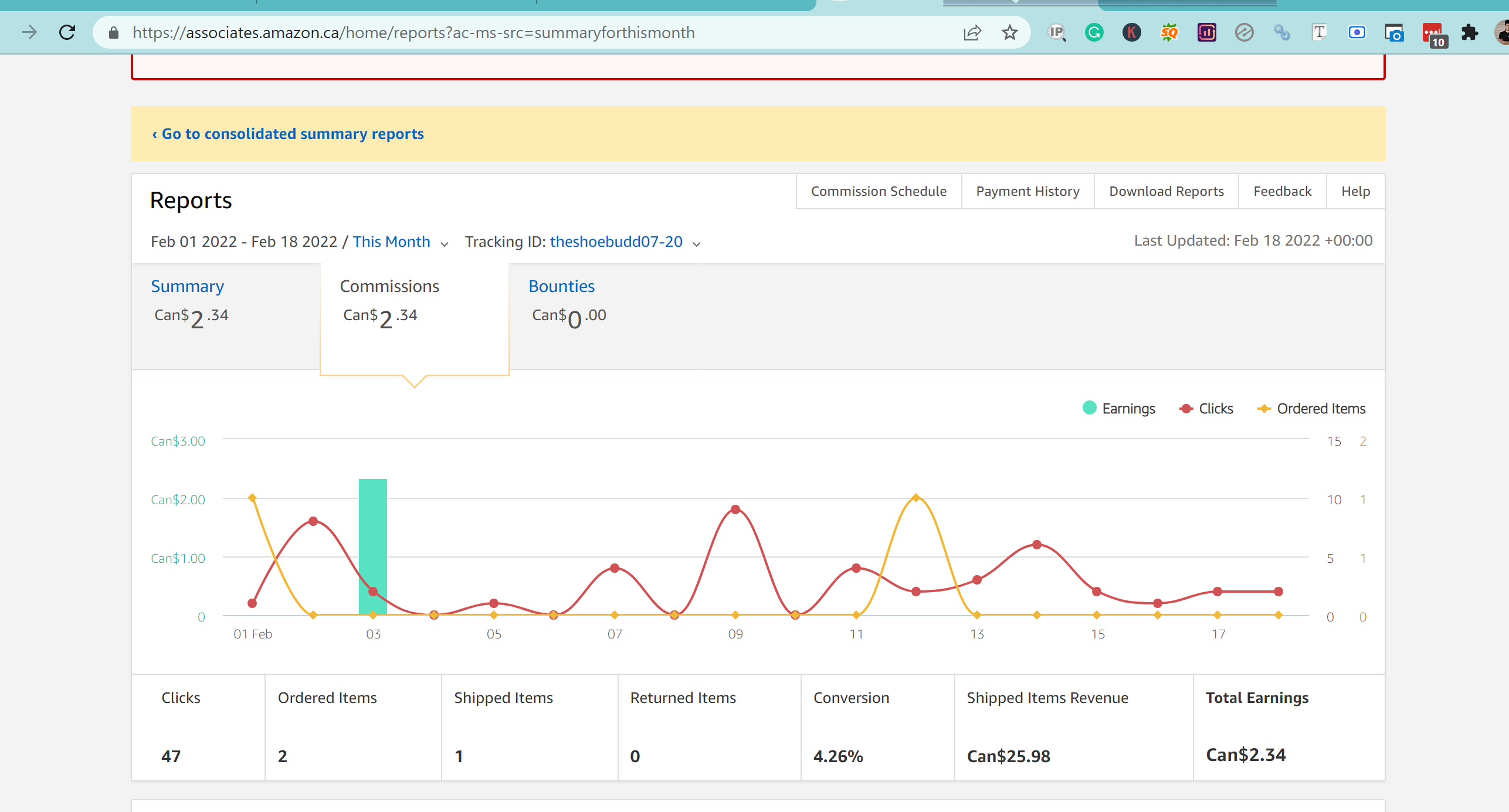Click the Returned Items column header
This screenshot has width=1509, height=812.
tap(683, 698)
